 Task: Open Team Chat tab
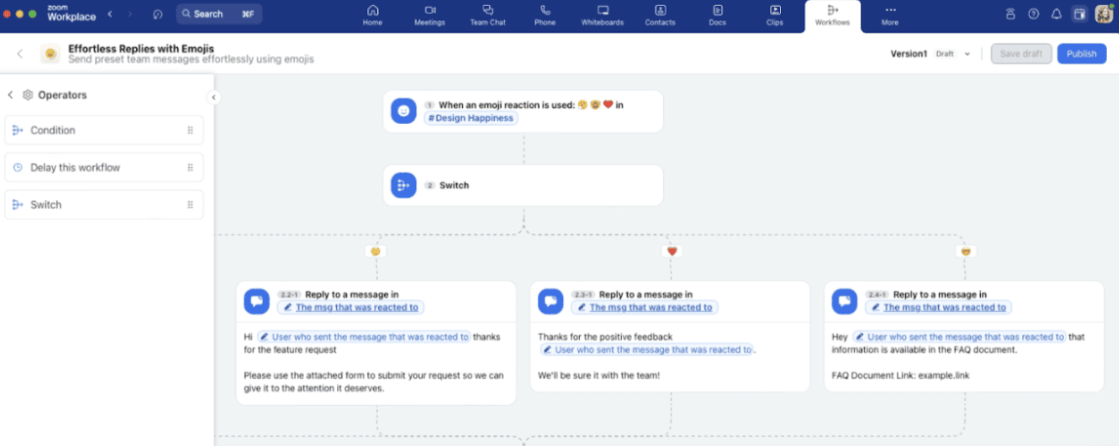pos(487,15)
